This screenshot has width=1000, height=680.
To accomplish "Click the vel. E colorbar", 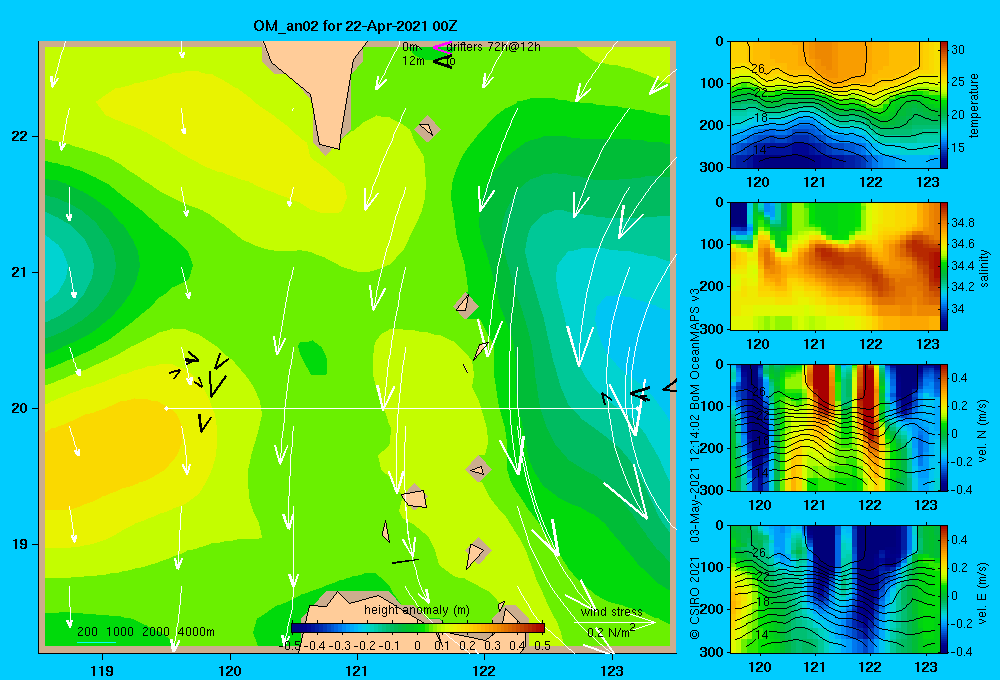I will pos(944,589).
